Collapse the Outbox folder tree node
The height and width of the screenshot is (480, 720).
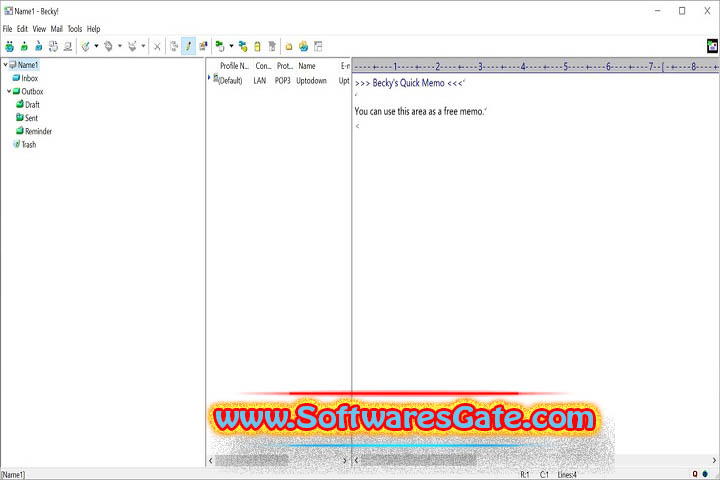[9, 91]
